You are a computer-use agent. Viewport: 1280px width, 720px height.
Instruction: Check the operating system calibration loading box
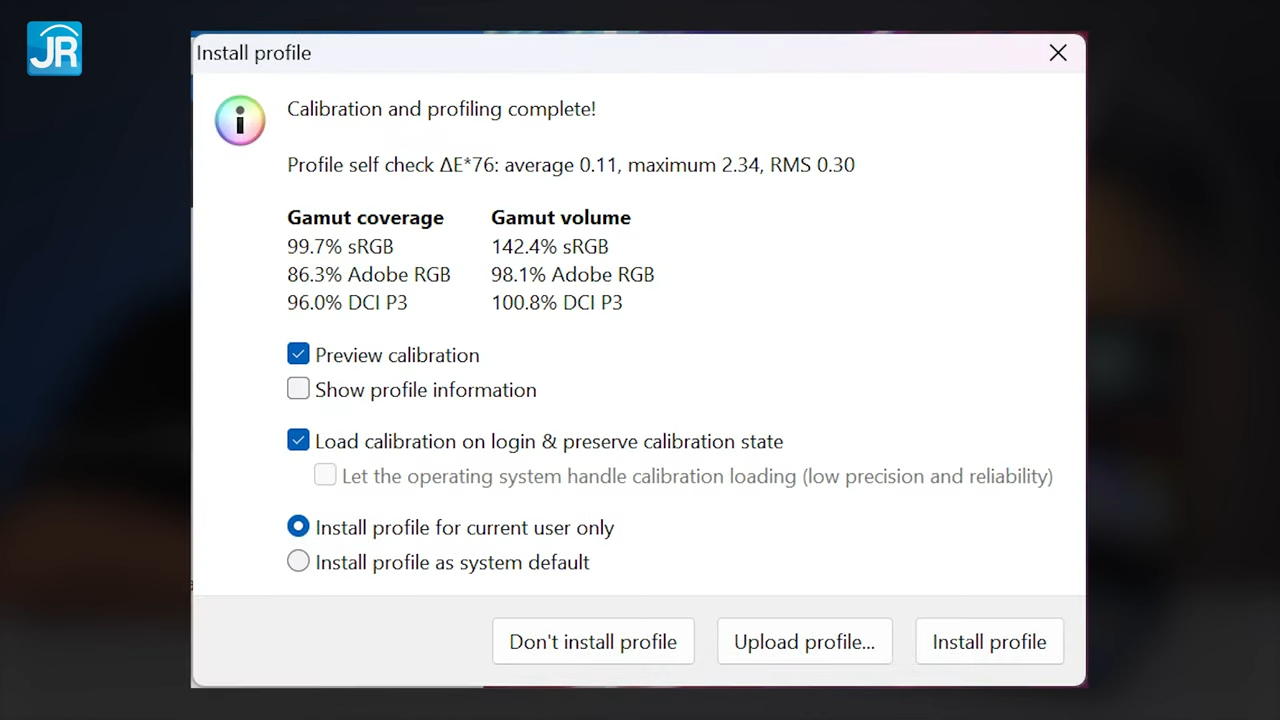(x=325, y=476)
